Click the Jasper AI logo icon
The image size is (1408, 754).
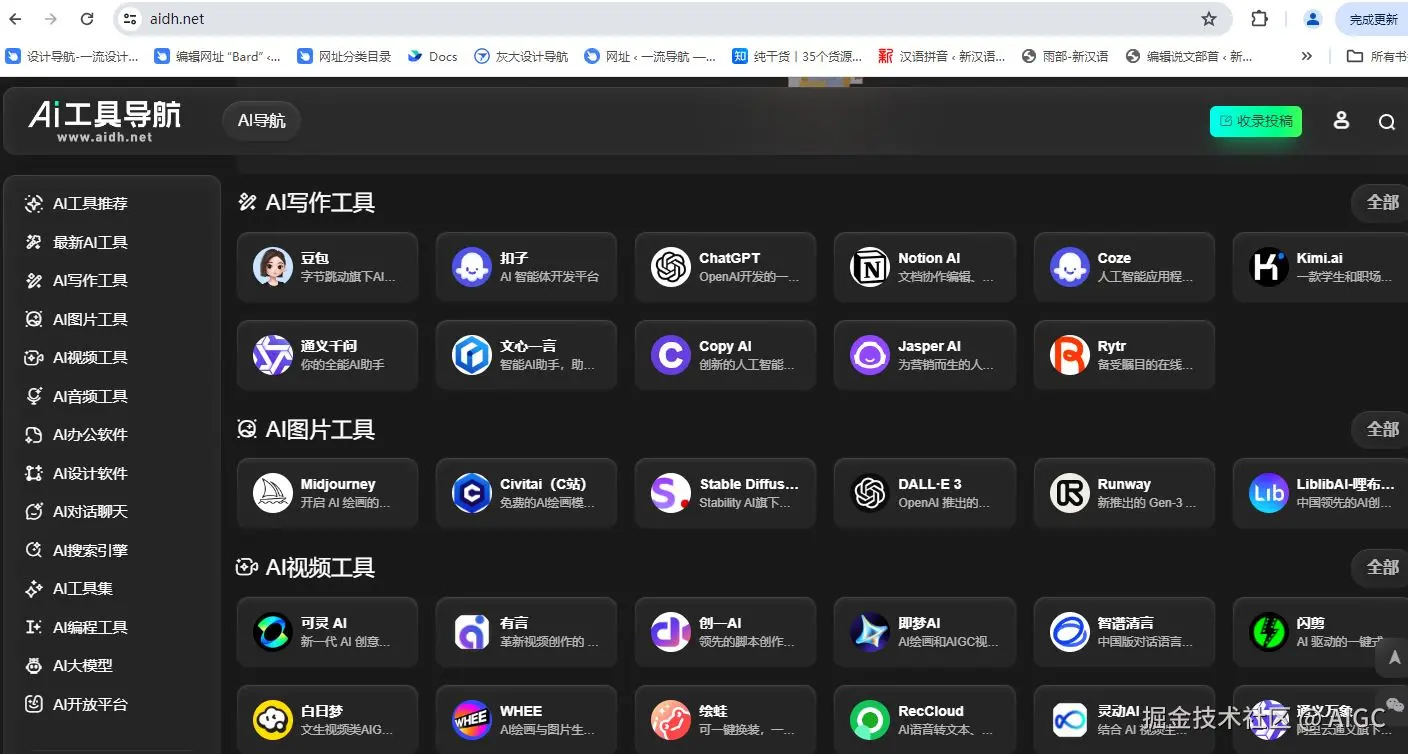(x=869, y=355)
